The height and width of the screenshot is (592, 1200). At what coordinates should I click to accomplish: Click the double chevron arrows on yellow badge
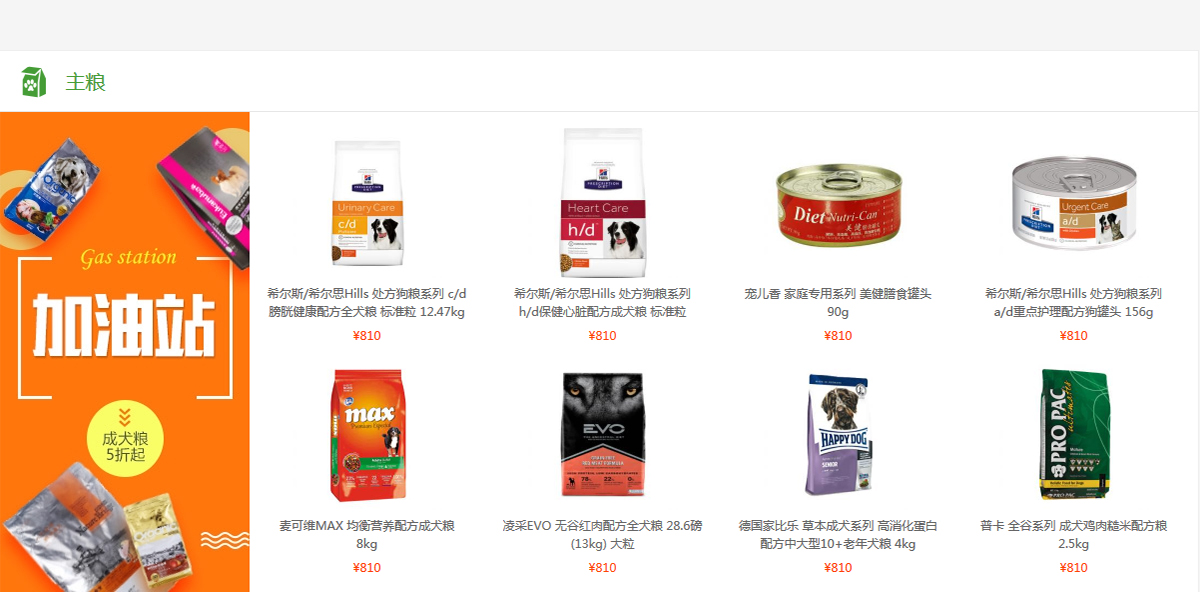click(125, 417)
